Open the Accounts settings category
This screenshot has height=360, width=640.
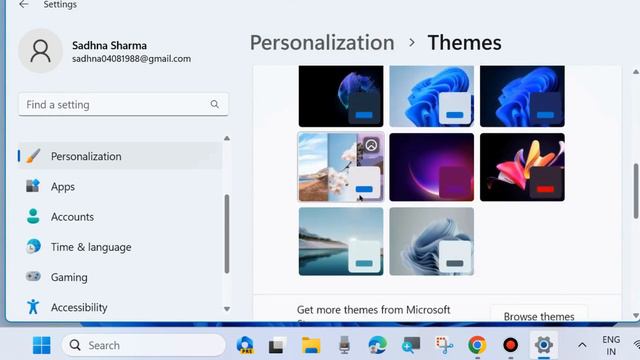[x=120, y=216]
